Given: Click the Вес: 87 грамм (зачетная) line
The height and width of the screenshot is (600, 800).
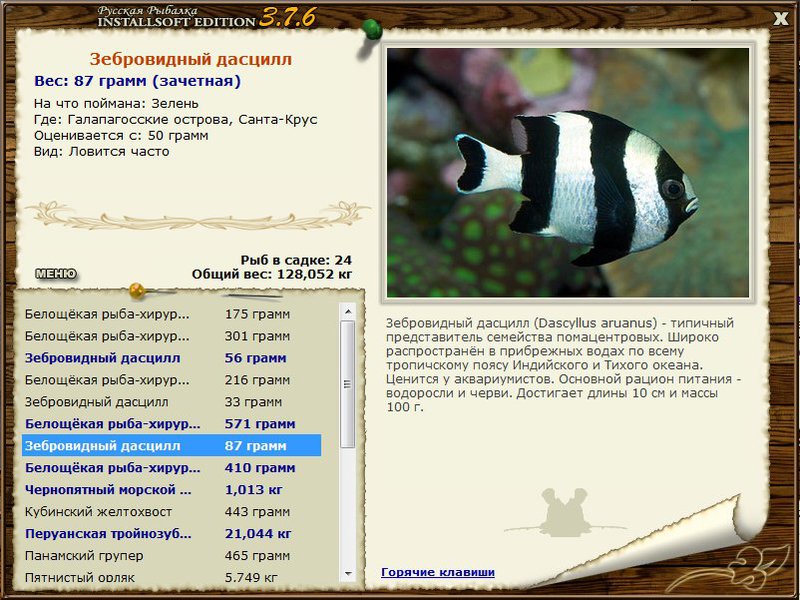Looking at the screenshot, I should pyautogui.click(x=137, y=81).
